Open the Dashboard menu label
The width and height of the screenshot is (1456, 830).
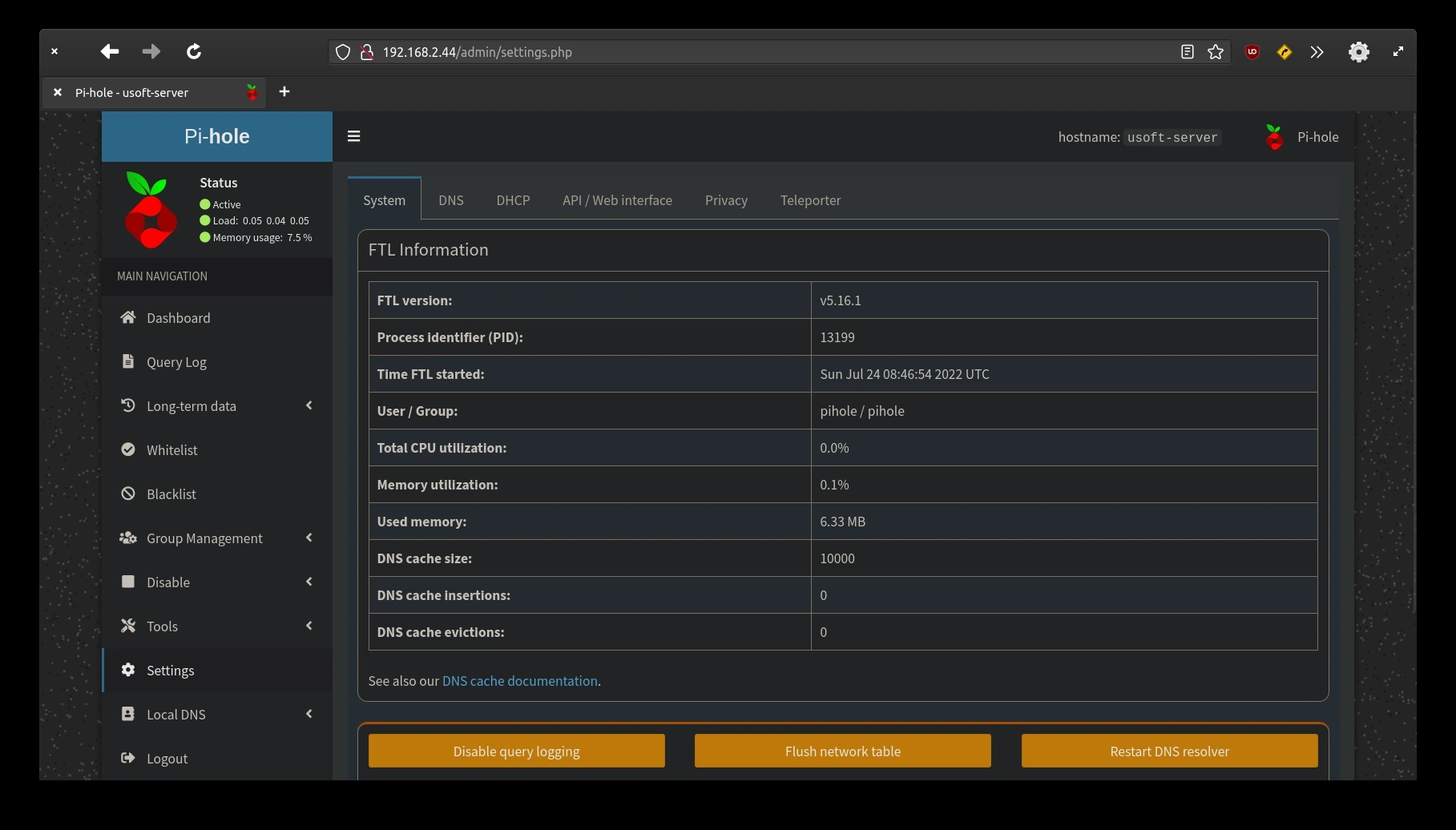point(178,318)
